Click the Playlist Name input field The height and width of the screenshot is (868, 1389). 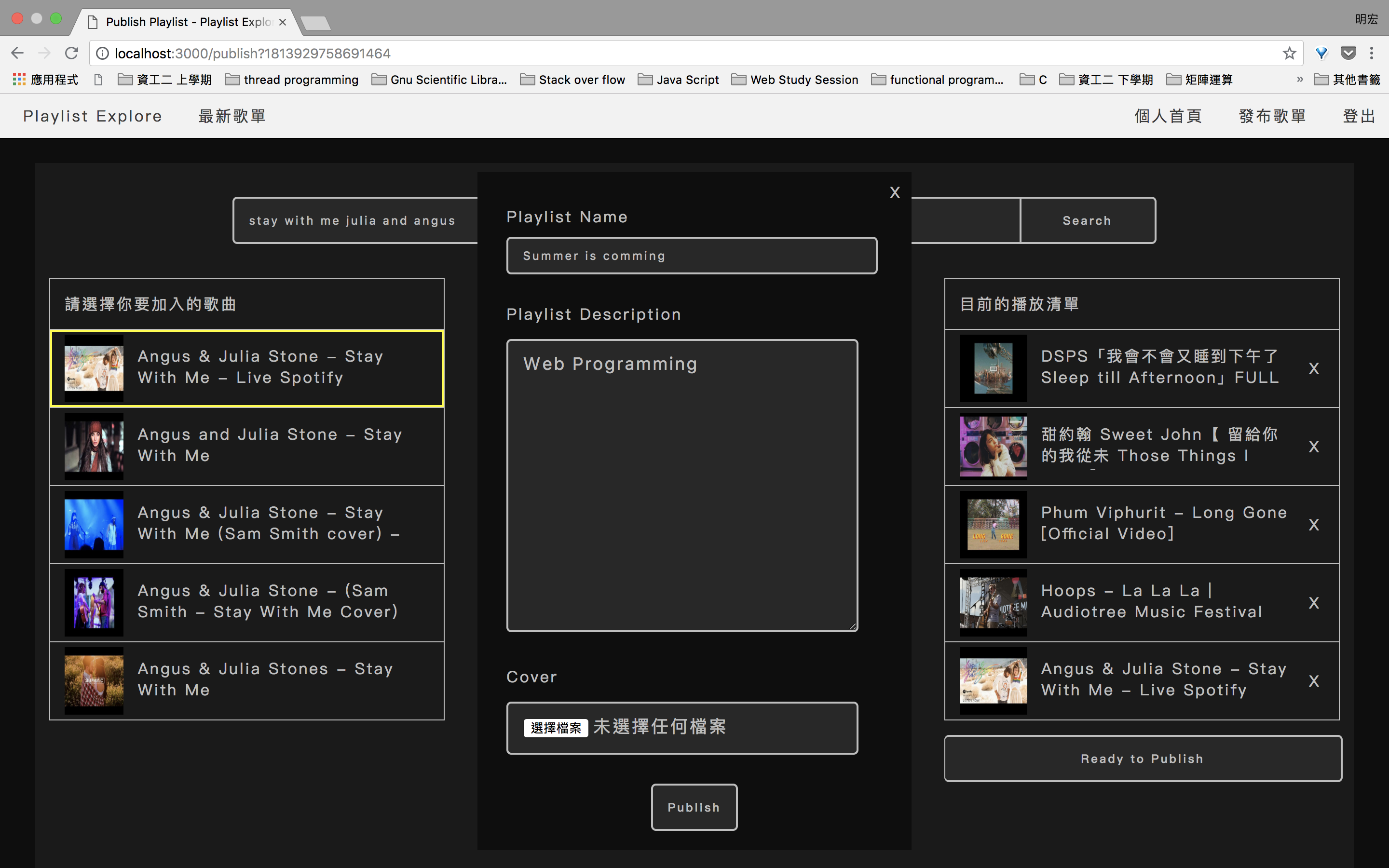pyautogui.click(x=691, y=256)
